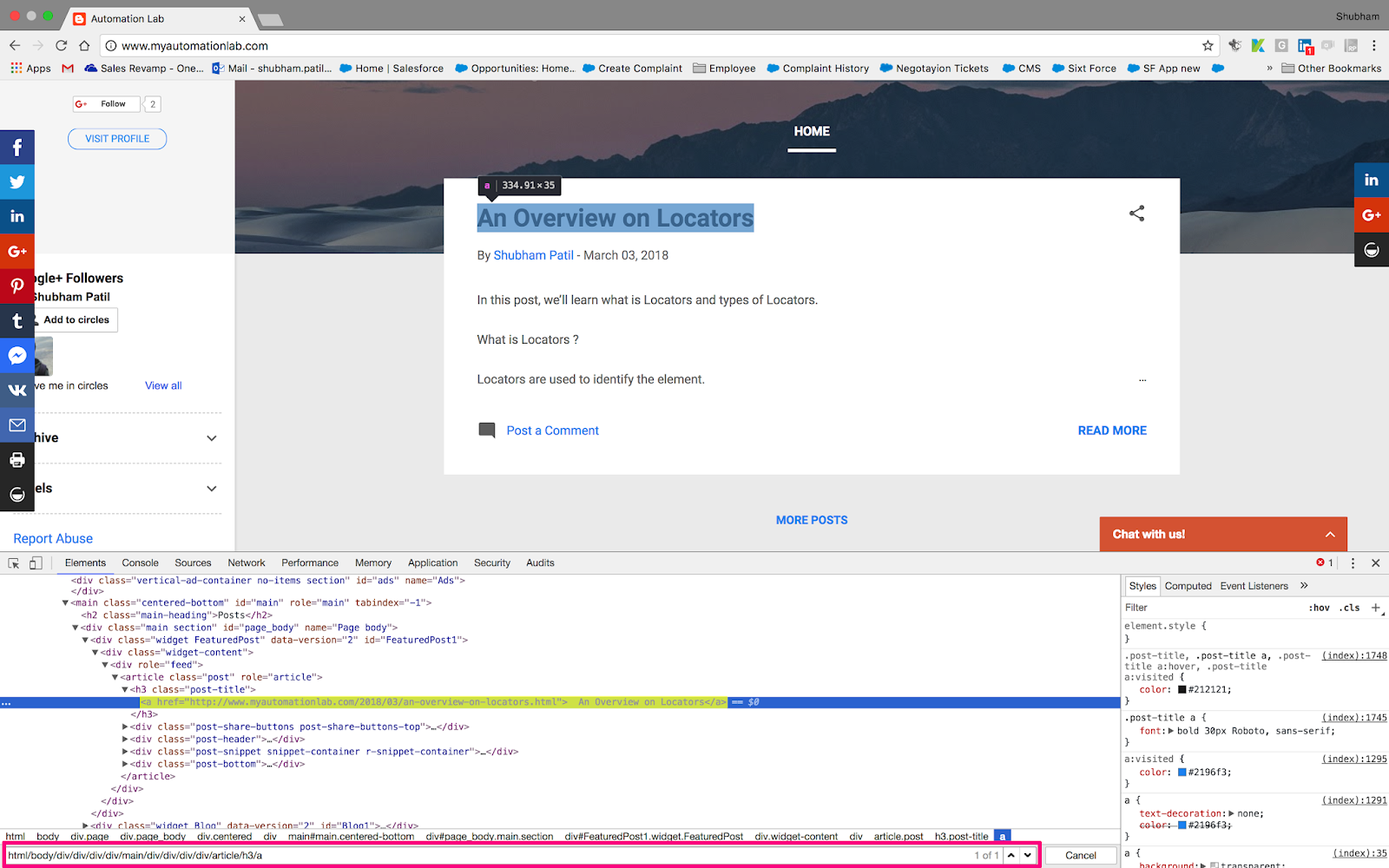Click the Twitter share icon in left sidebar
Viewport: 1389px width, 868px height.
pyautogui.click(x=17, y=181)
